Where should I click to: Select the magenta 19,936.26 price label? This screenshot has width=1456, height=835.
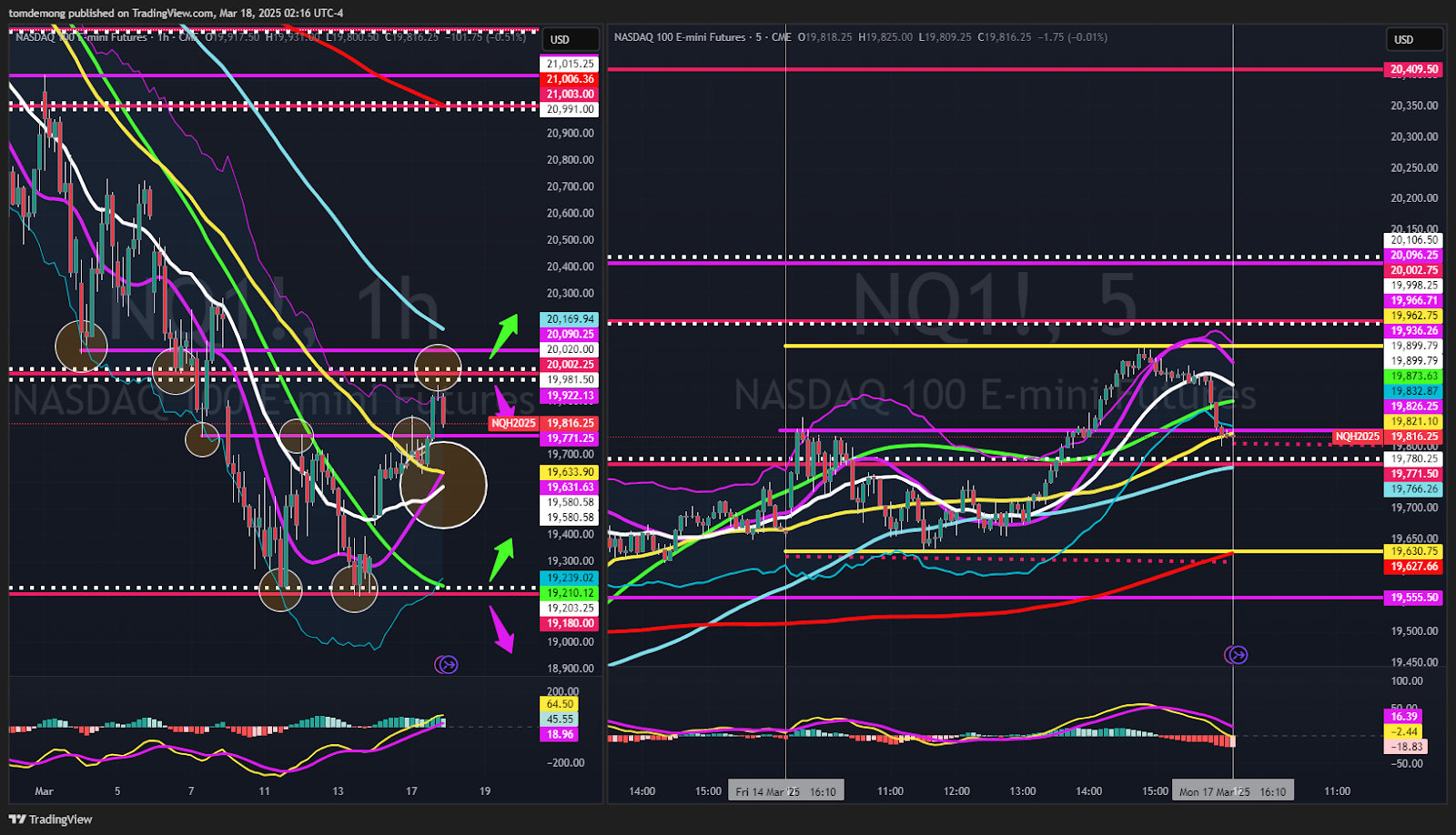pyautogui.click(x=1414, y=331)
